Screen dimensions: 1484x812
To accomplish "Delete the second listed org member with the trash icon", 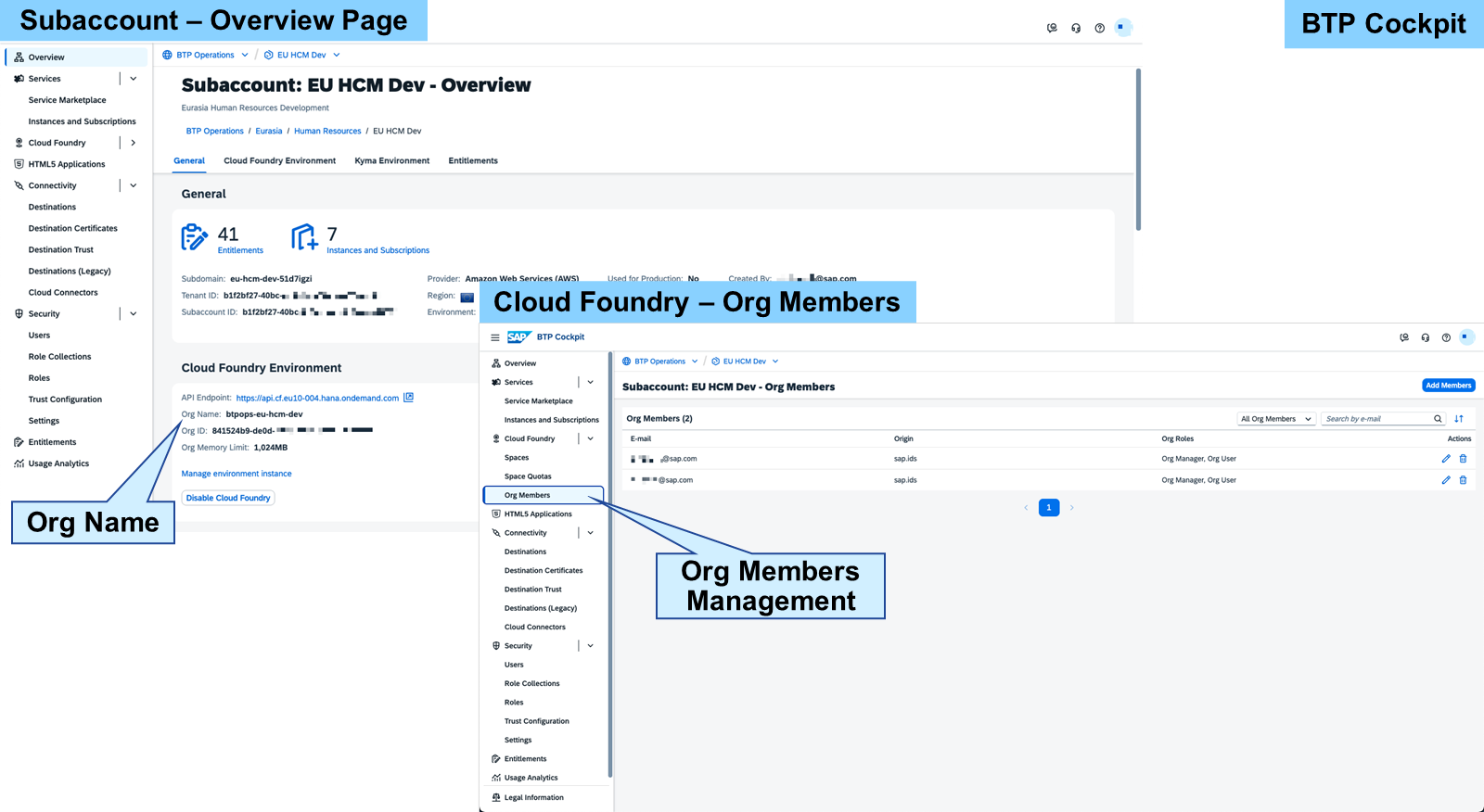I will click(1464, 480).
